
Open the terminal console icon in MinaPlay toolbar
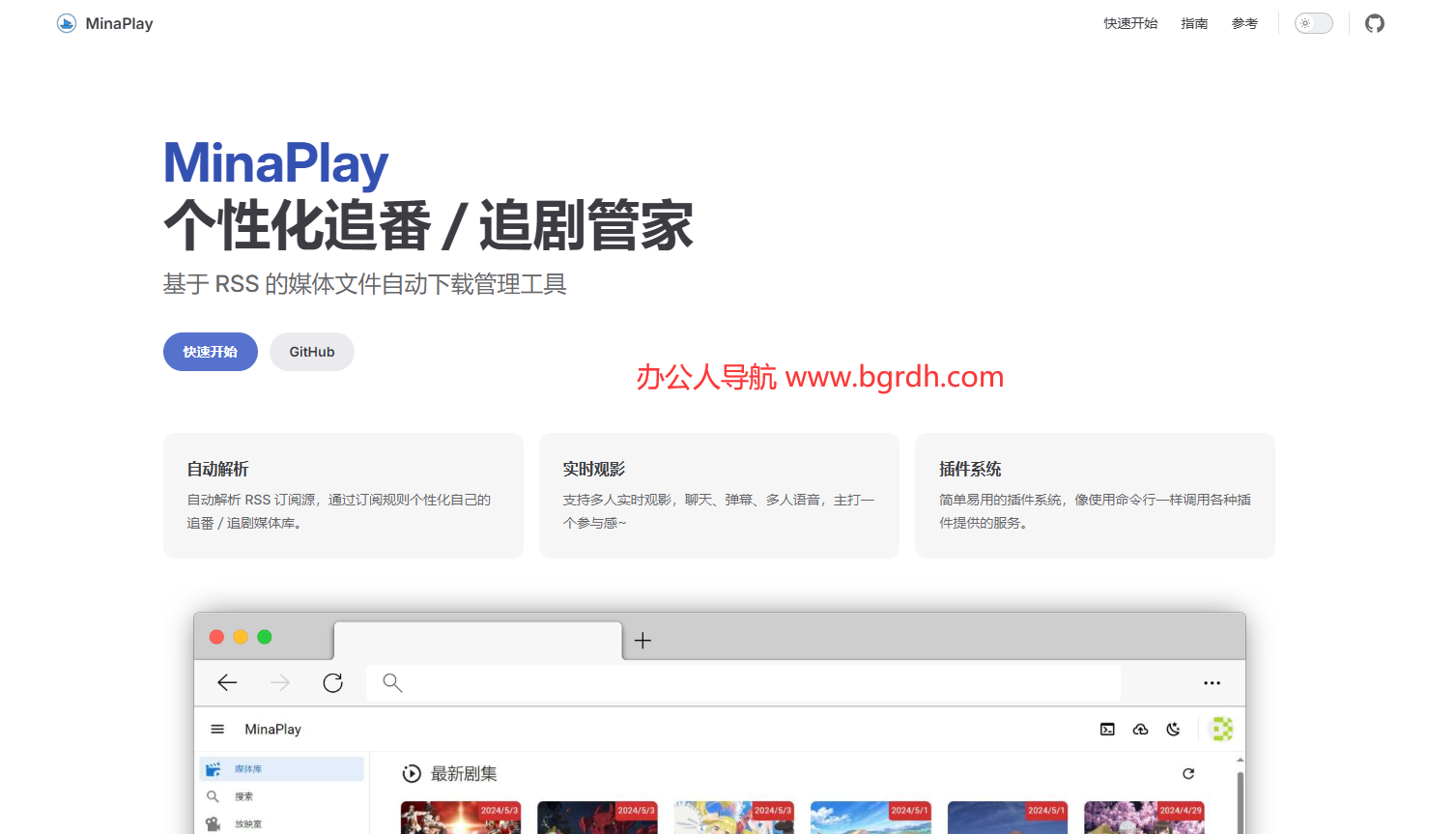pos(1107,729)
